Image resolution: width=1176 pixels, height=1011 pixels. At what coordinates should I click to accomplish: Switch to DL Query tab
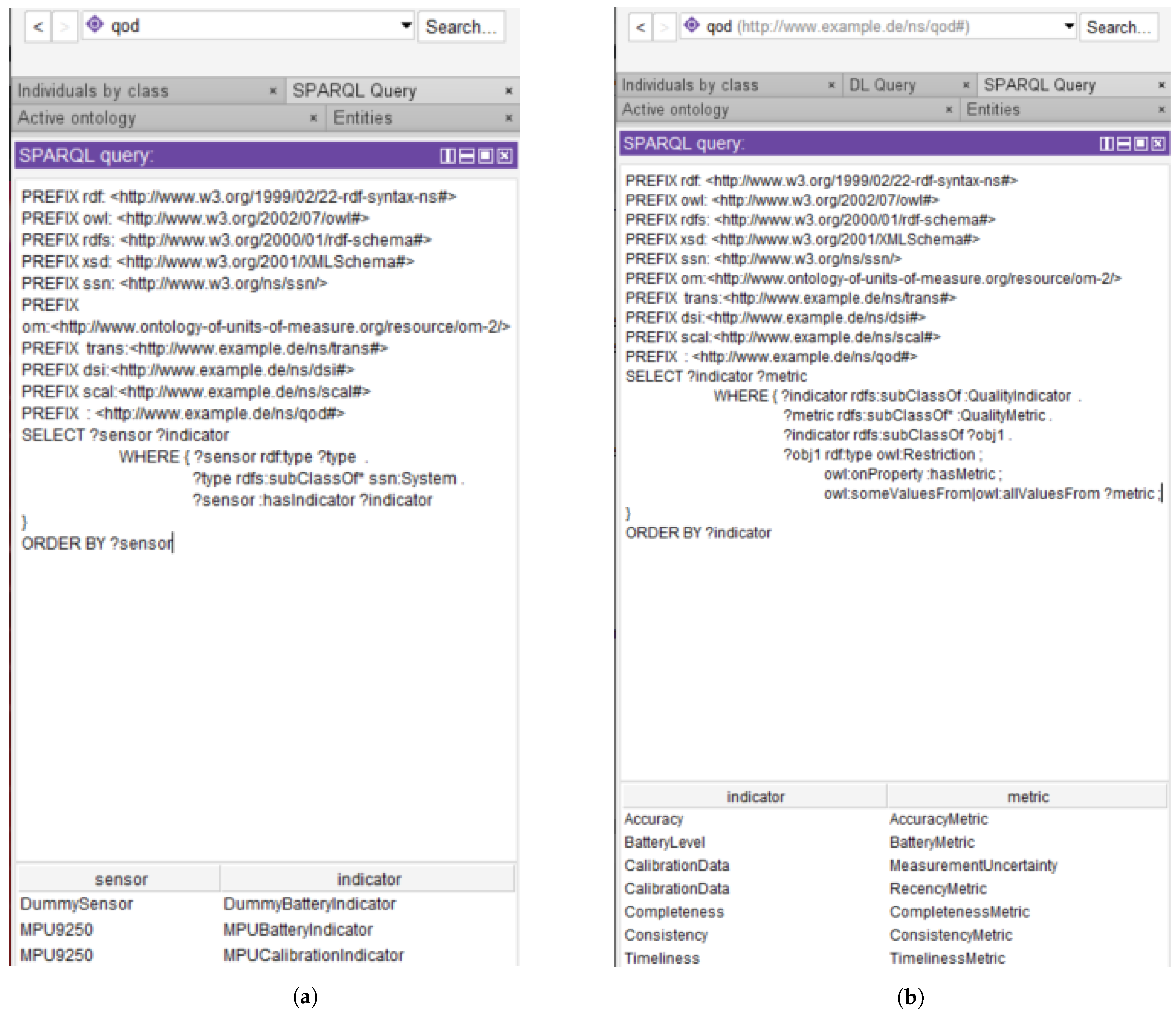[x=882, y=85]
